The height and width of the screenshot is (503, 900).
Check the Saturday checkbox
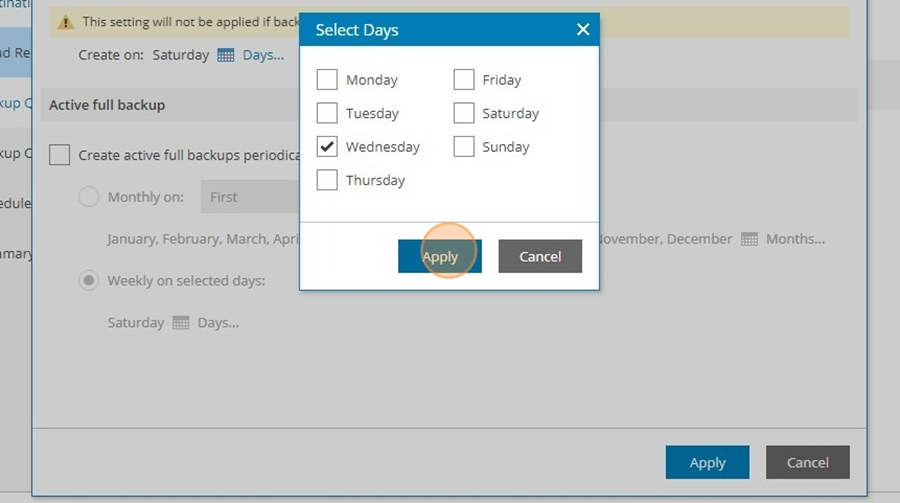coord(464,113)
